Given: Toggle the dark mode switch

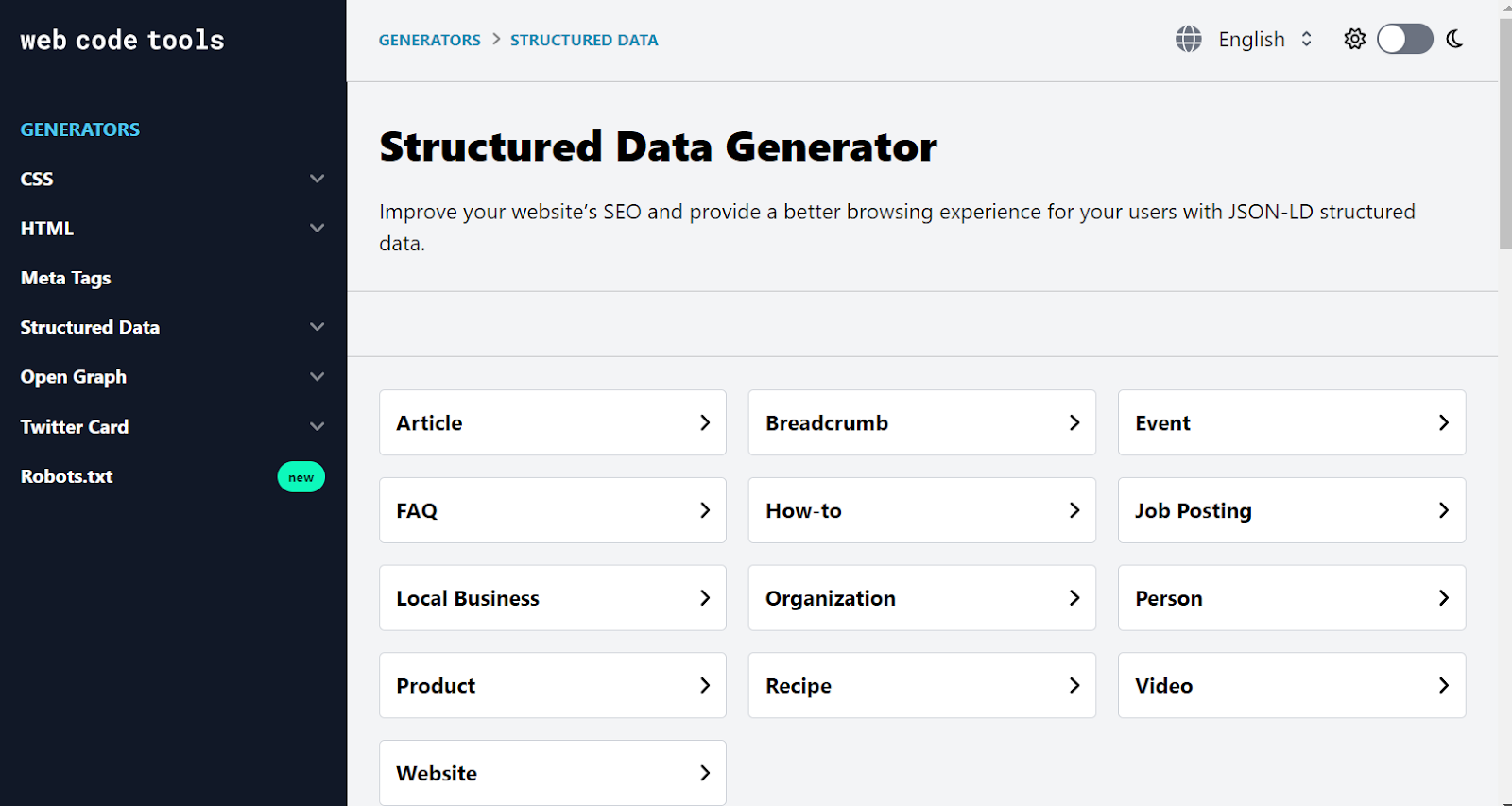Looking at the screenshot, I should [1404, 39].
